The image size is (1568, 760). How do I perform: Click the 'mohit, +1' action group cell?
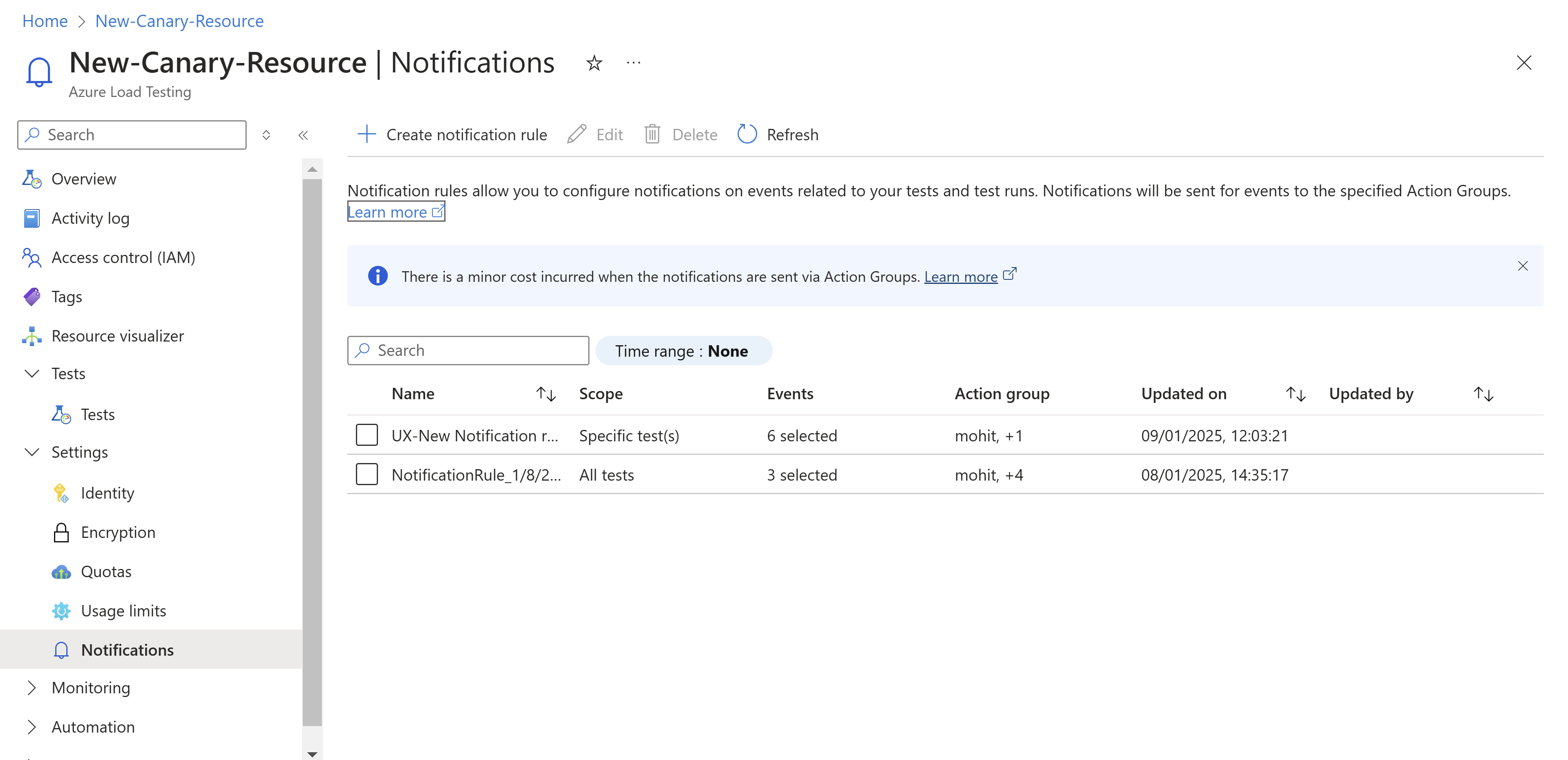point(988,436)
